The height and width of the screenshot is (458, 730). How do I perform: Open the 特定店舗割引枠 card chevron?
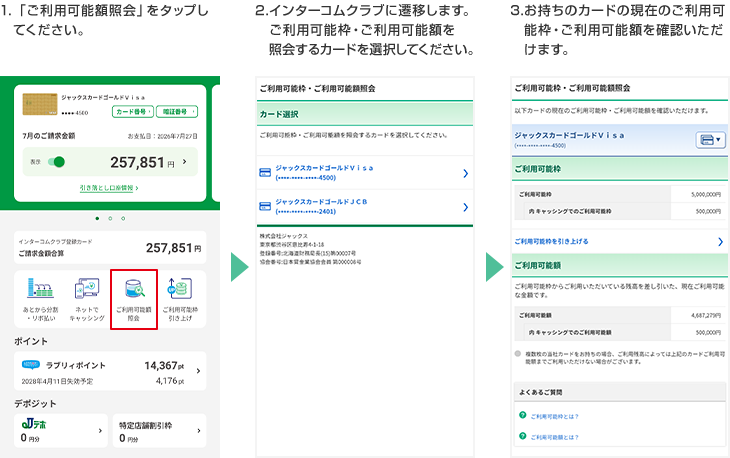point(199,431)
